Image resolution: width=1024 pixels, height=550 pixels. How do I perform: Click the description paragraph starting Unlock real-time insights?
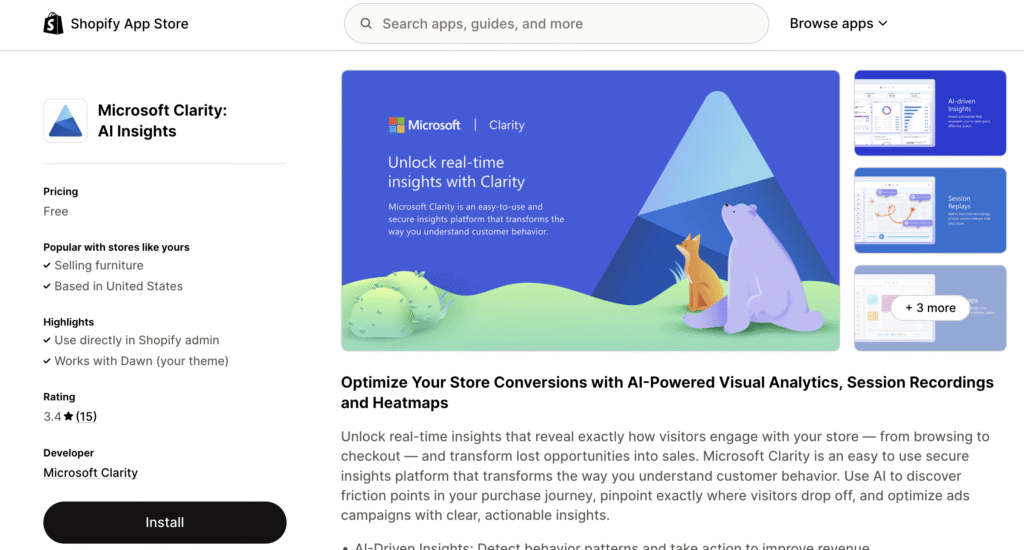(x=665, y=476)
